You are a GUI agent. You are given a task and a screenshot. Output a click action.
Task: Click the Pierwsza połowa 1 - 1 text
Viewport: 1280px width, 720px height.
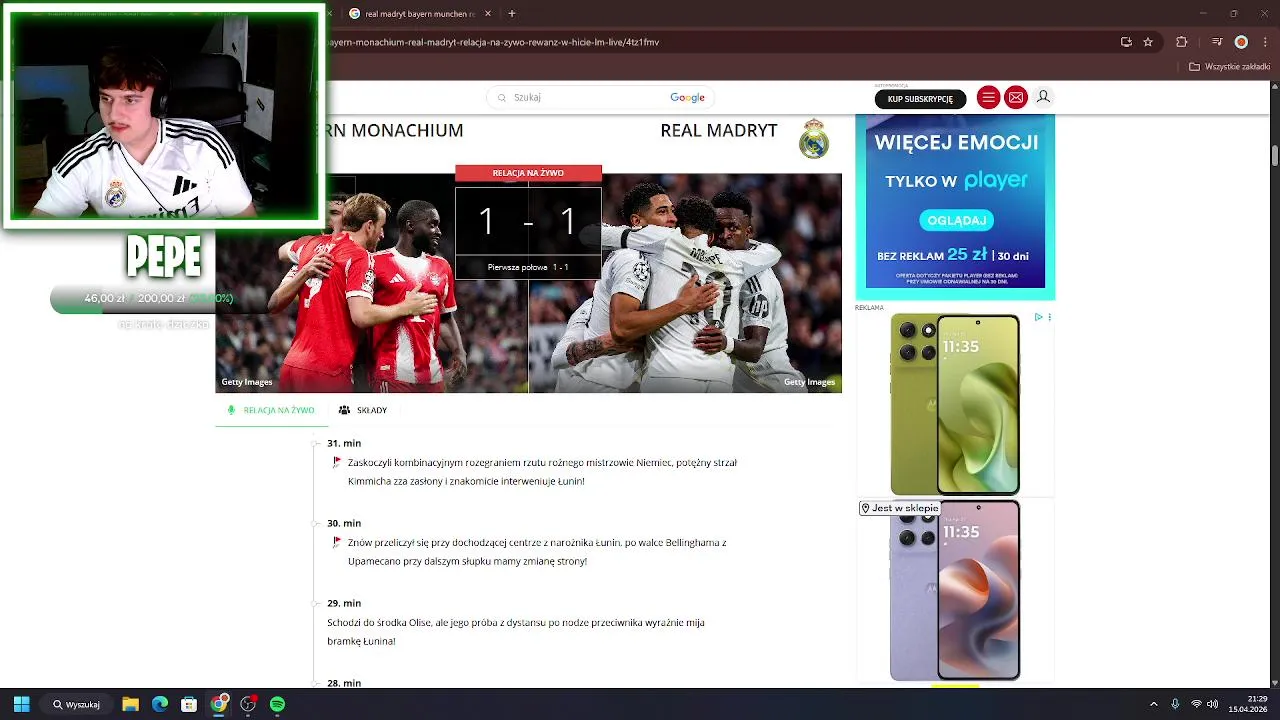click(528, 267)
